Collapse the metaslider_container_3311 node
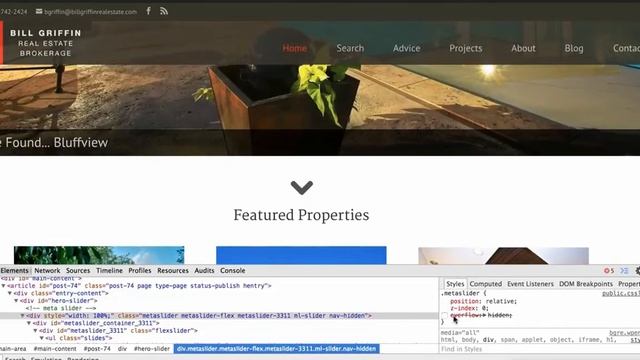Screen dimensions: 640x360 29,323
